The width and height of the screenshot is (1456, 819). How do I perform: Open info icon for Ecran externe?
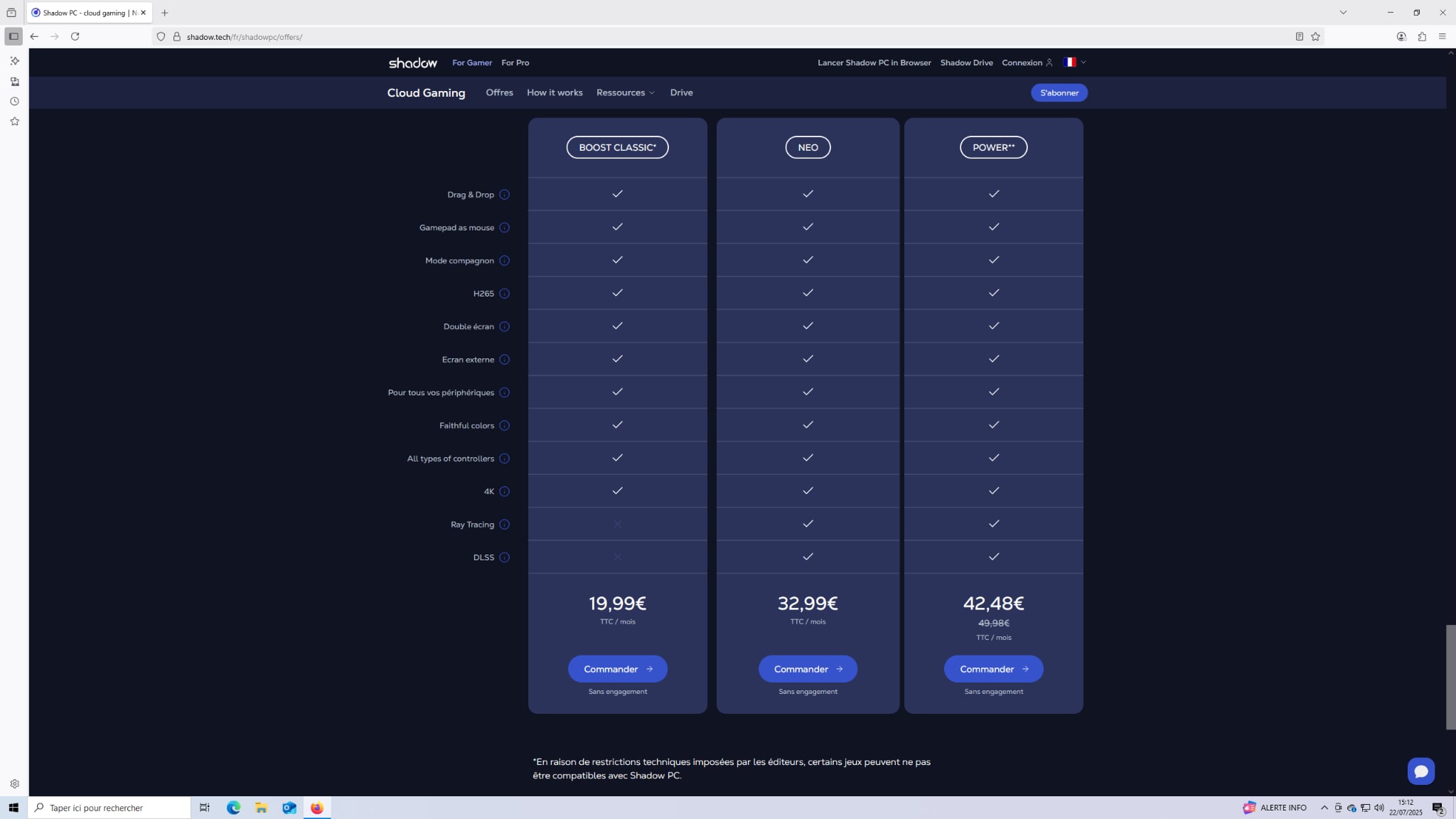504,360
